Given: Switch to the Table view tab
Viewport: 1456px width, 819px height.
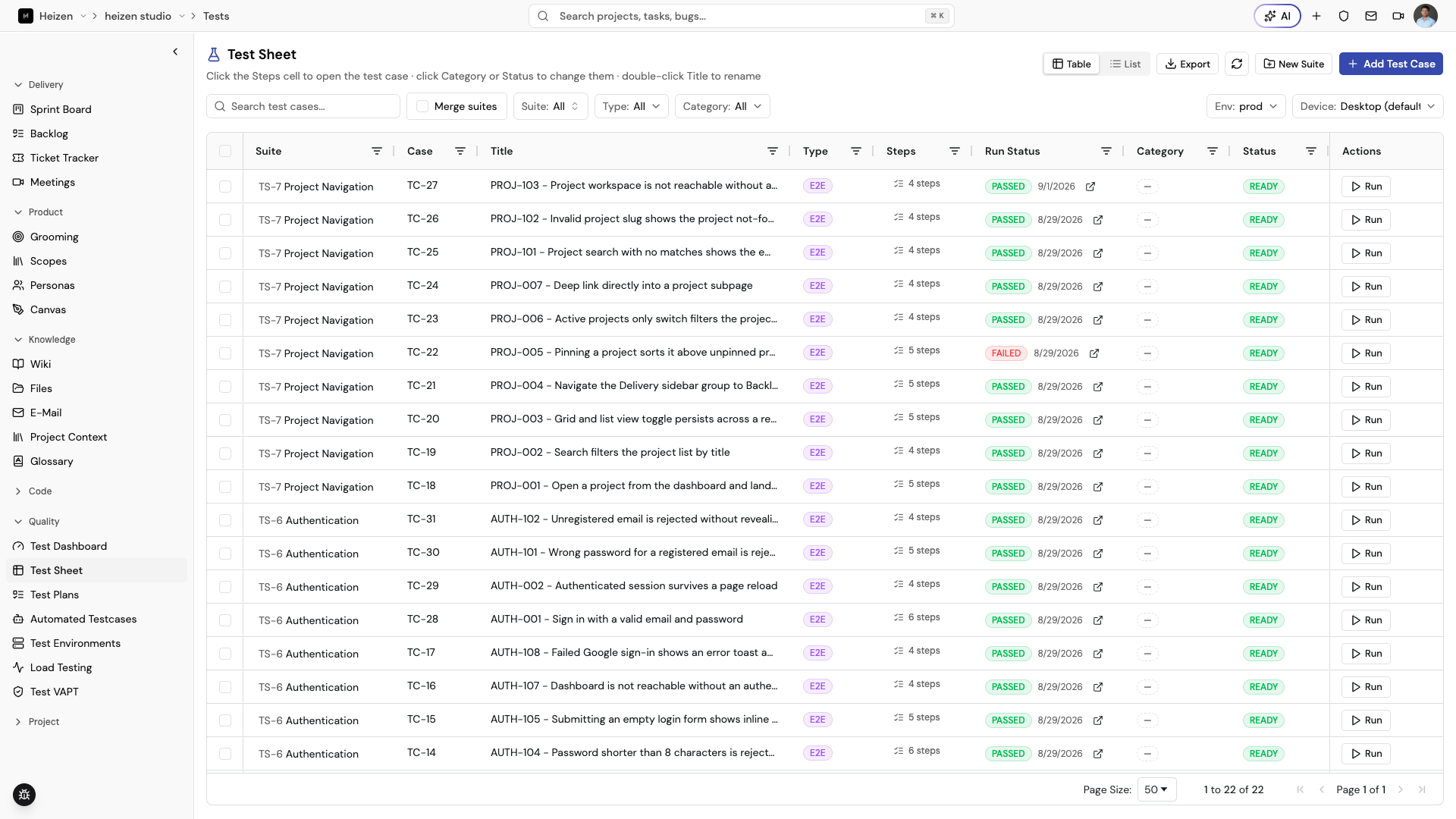Looking at the screenshot, I should [1072, 64].
